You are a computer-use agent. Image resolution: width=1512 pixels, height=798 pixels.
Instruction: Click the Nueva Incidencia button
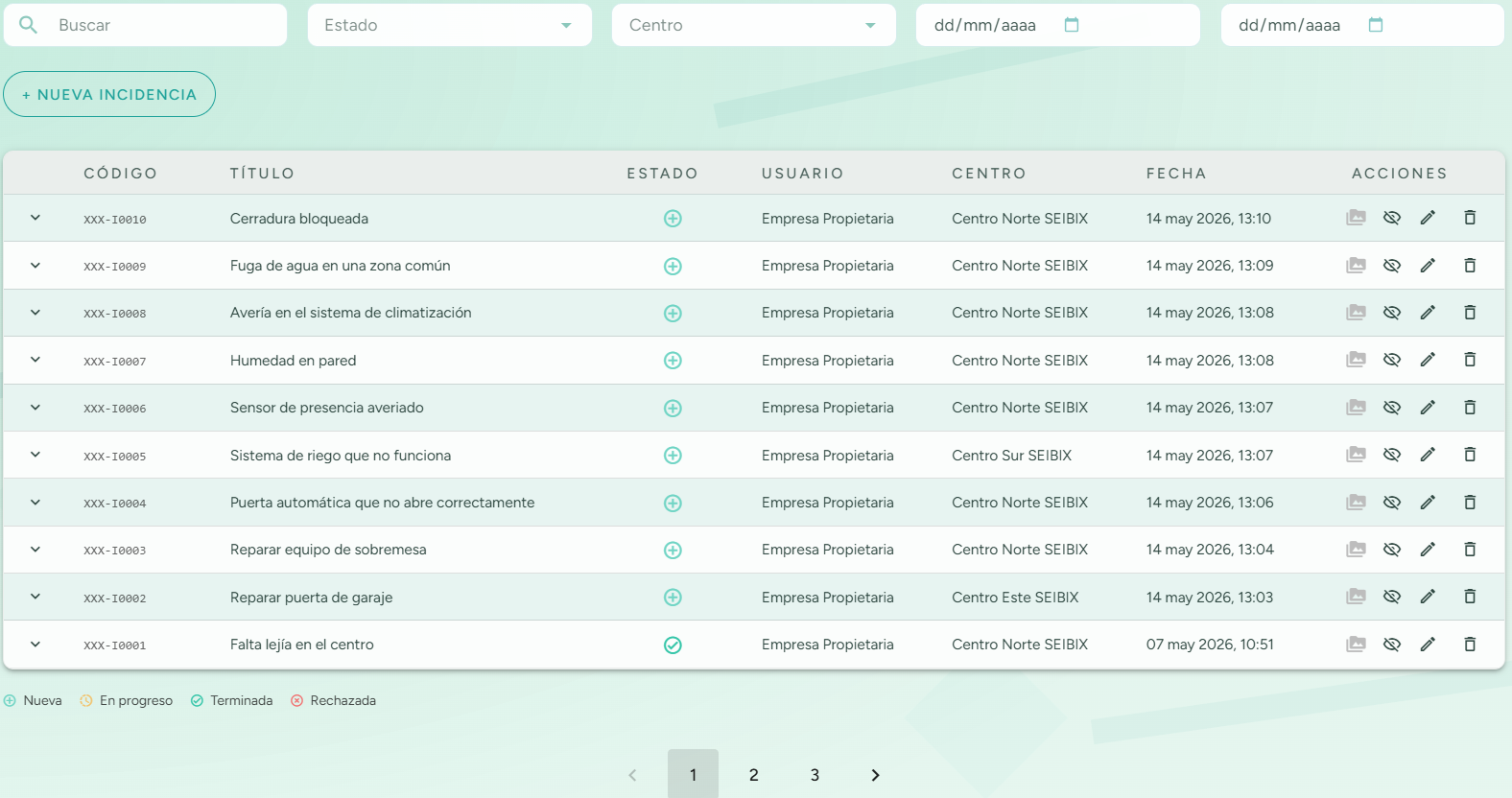tap(109, 94)
